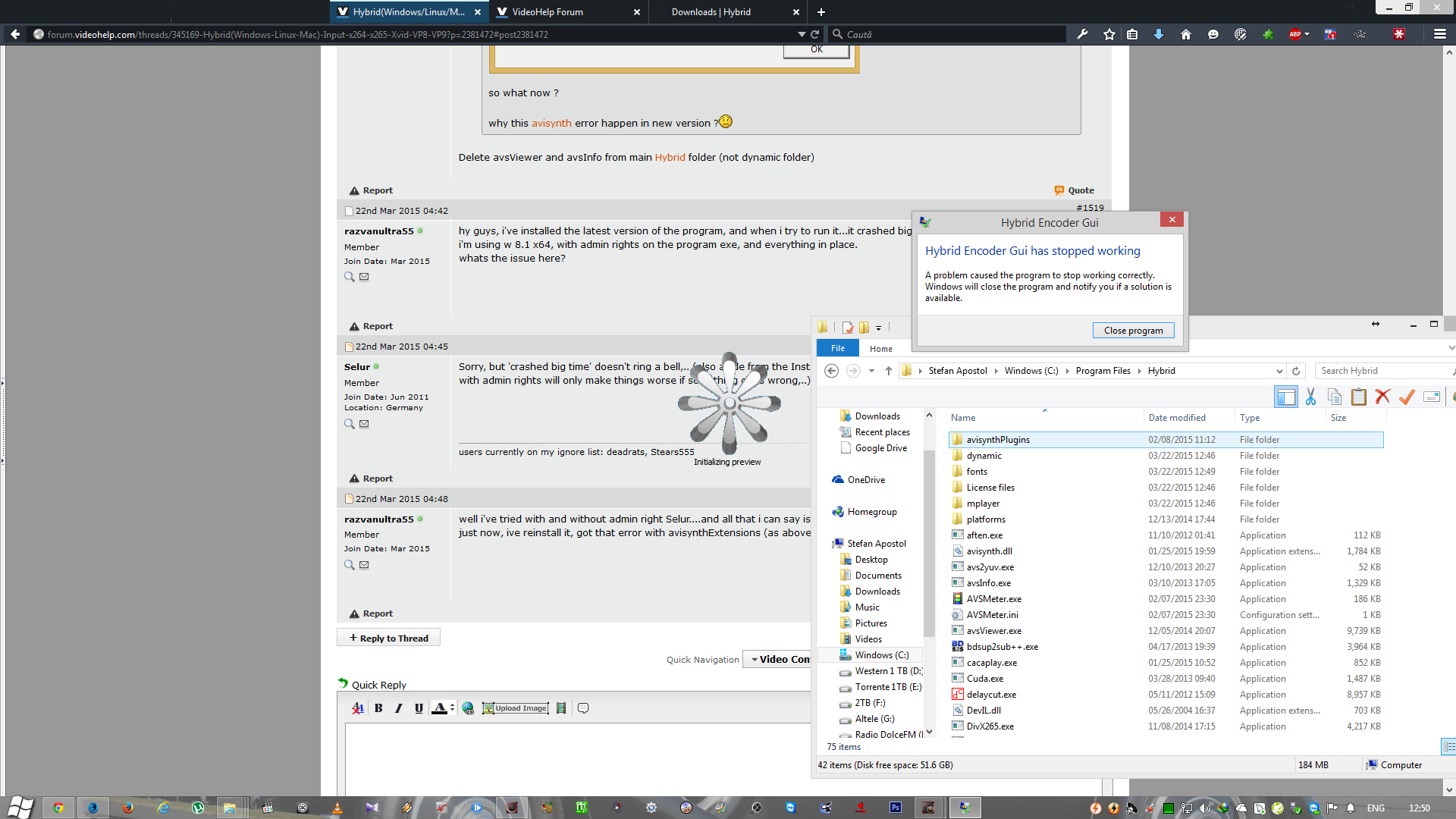Viewport: 1456px width, 819px height.
Task: Toggle Italic formatting in Quick Reply
Action: pyautogui.click(x=398, y=708)
